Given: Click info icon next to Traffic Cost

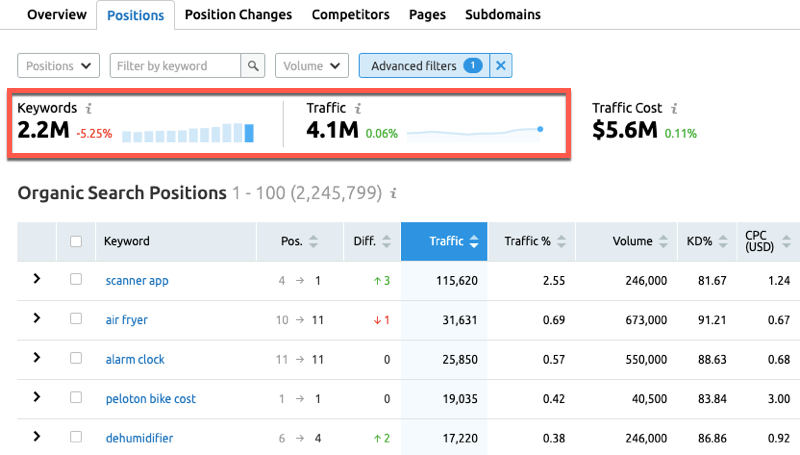Looking at the screenshot, I should tap(675, 108).
